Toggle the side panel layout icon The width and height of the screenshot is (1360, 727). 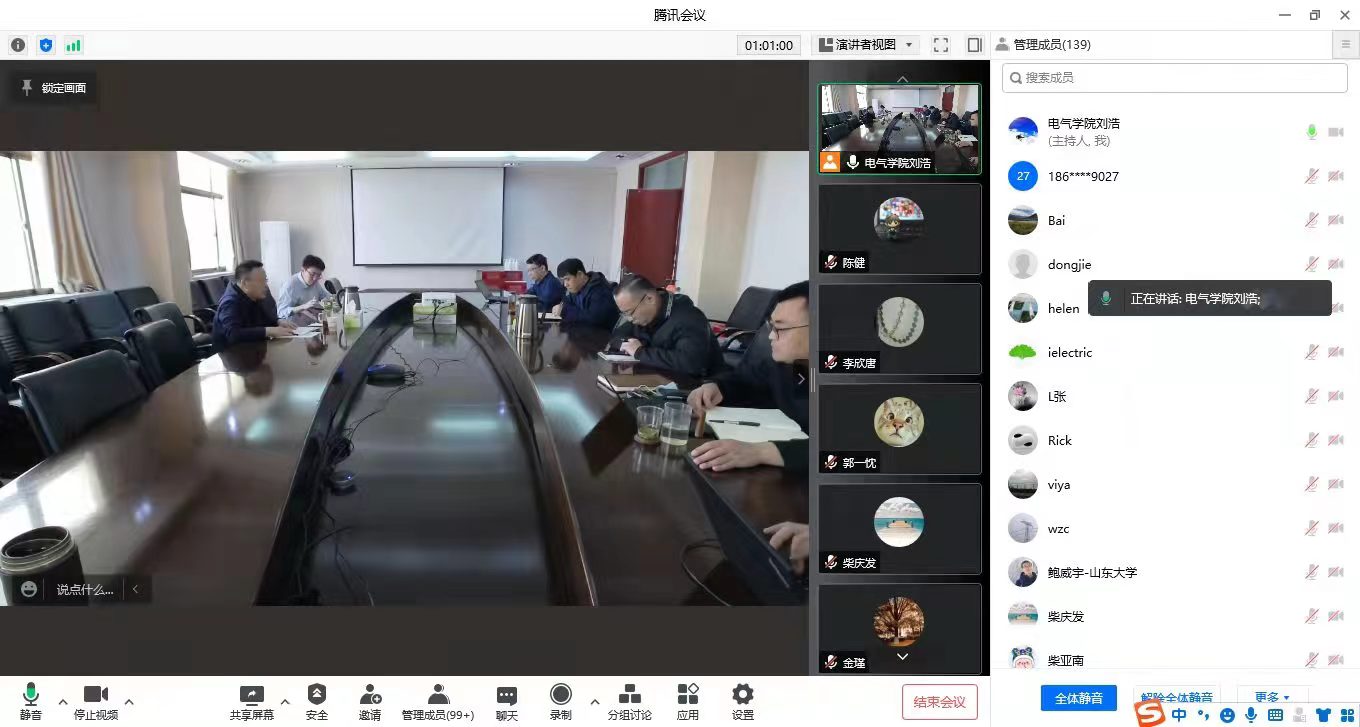974,45
